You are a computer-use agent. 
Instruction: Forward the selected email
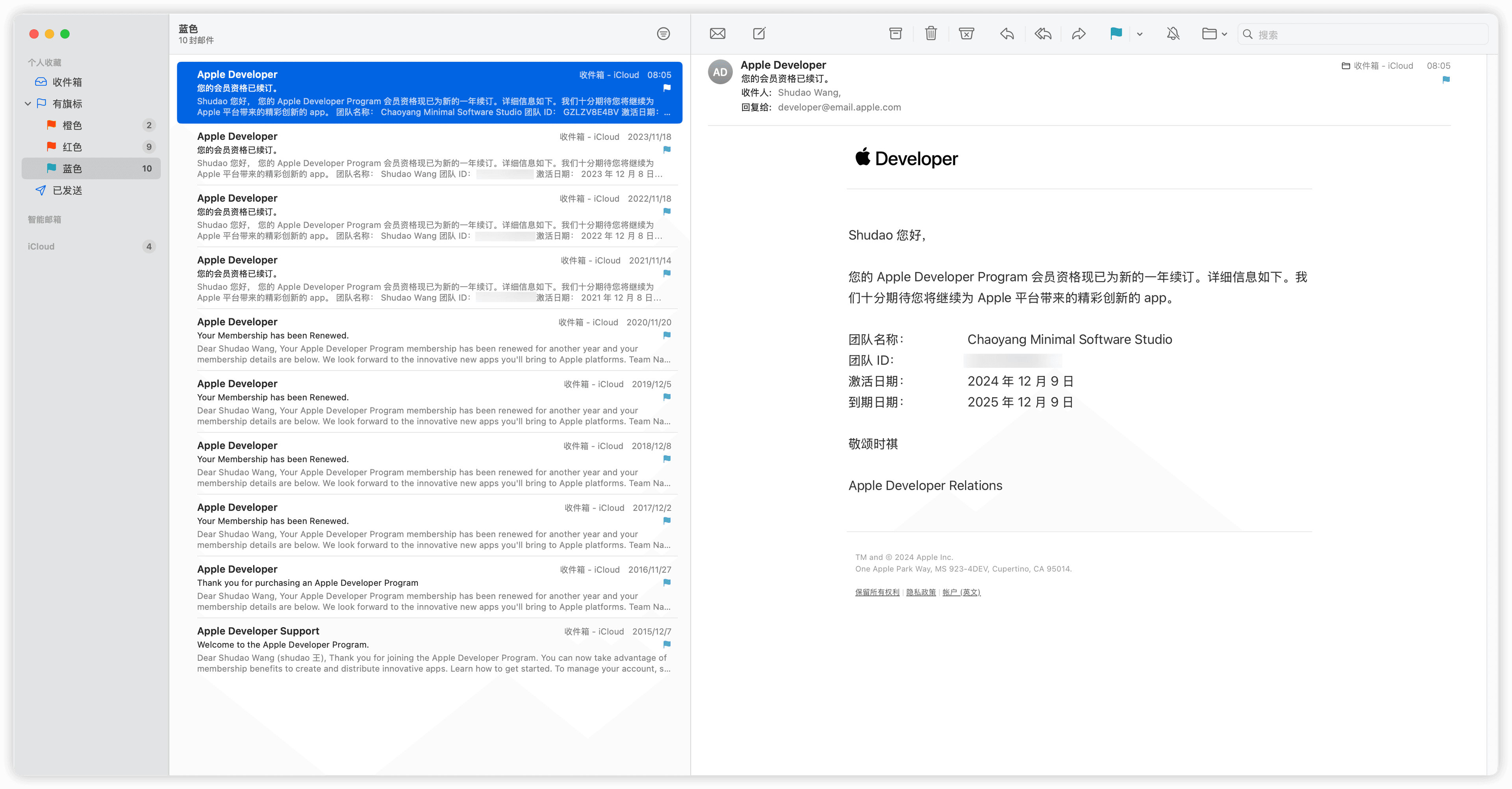point(1079,33)
